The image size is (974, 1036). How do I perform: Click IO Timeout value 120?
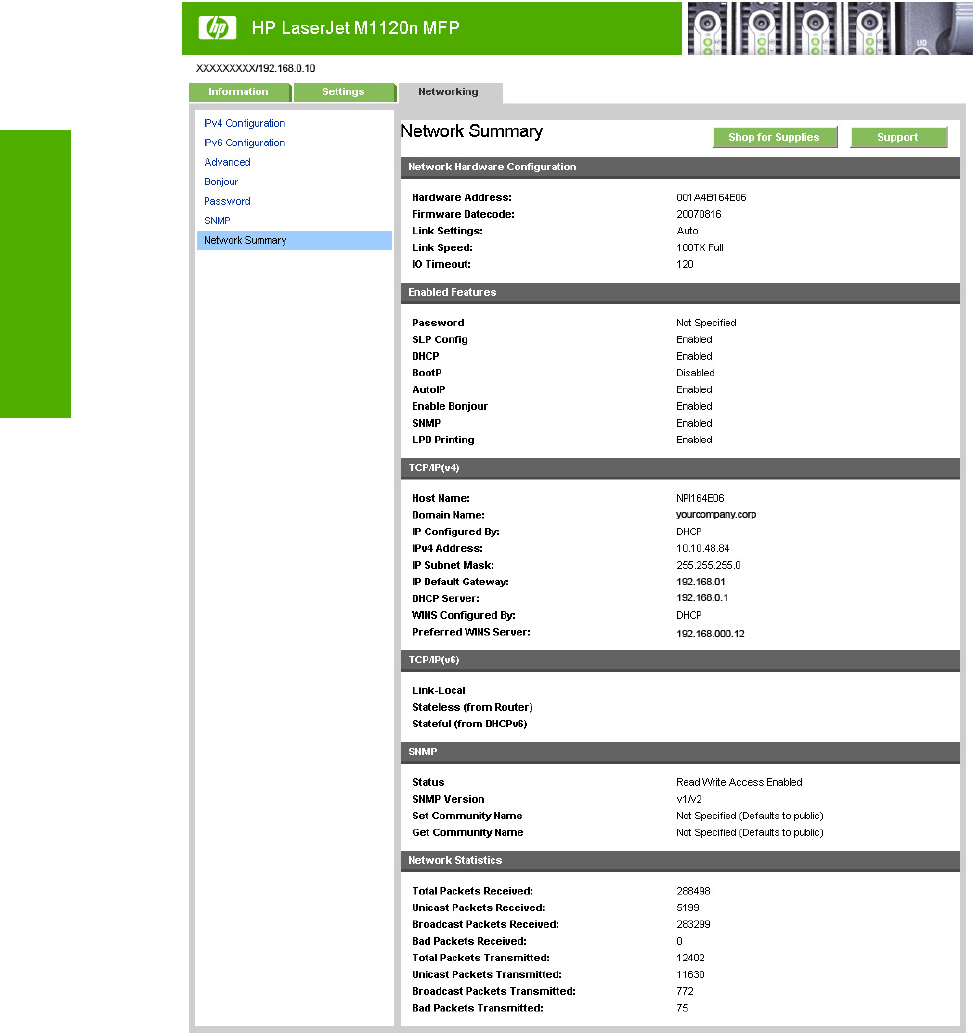[685, 264]
